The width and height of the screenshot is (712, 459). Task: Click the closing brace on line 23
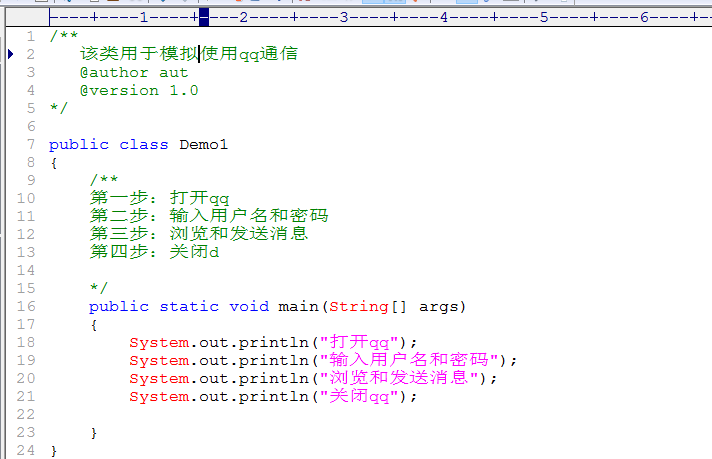94,433
